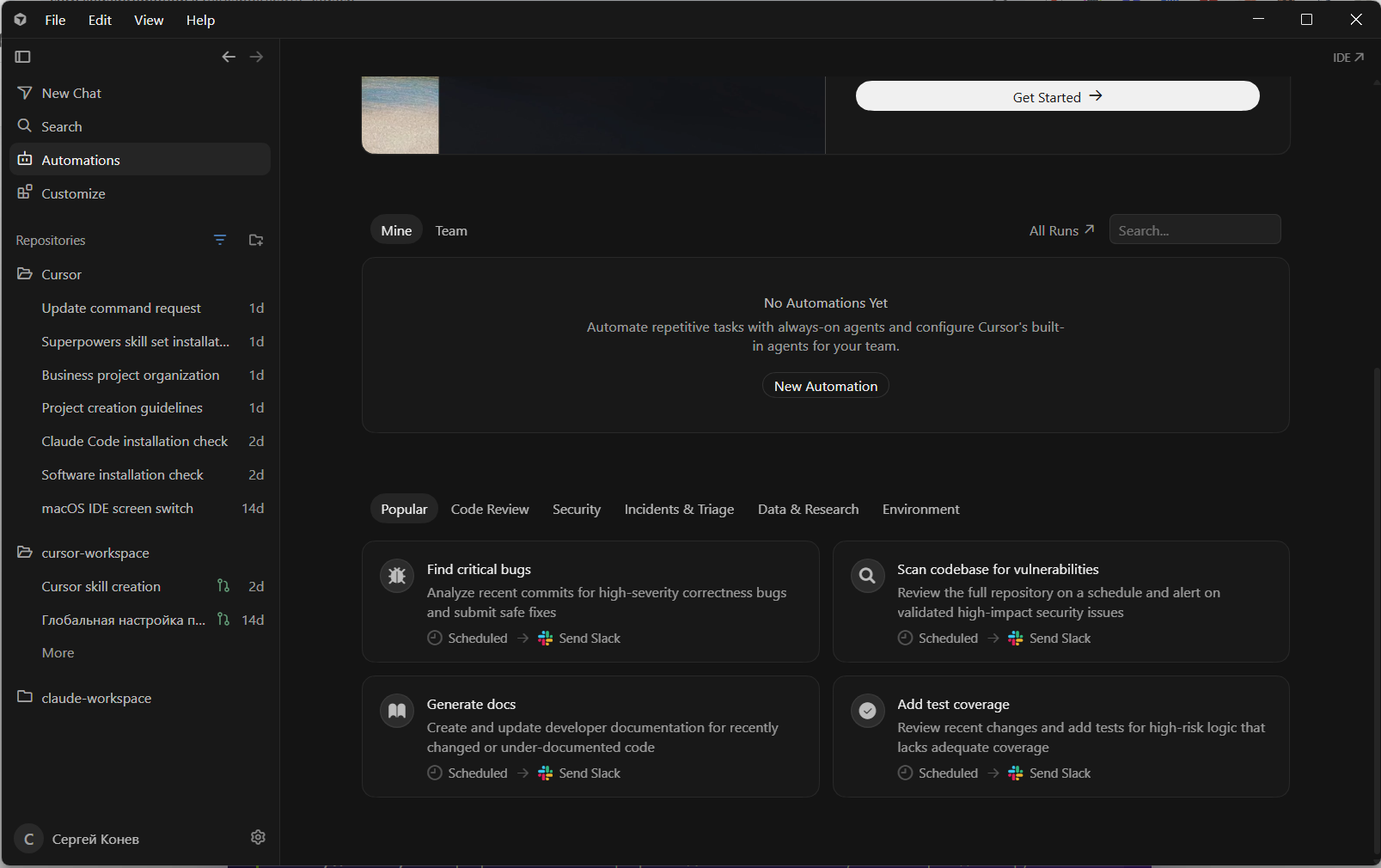This screenshot has height=868, width=1381.
Task: Open settings via the gear icon
Action: (258, 837)
